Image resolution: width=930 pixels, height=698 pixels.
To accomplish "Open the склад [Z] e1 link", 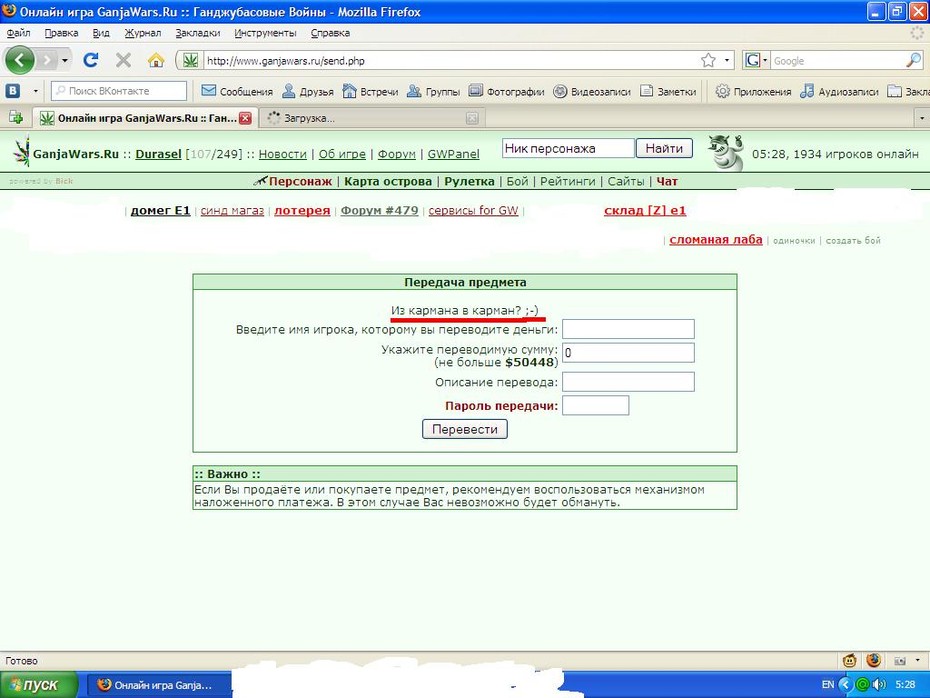I will pyautogui.click(x=645, y=211).
